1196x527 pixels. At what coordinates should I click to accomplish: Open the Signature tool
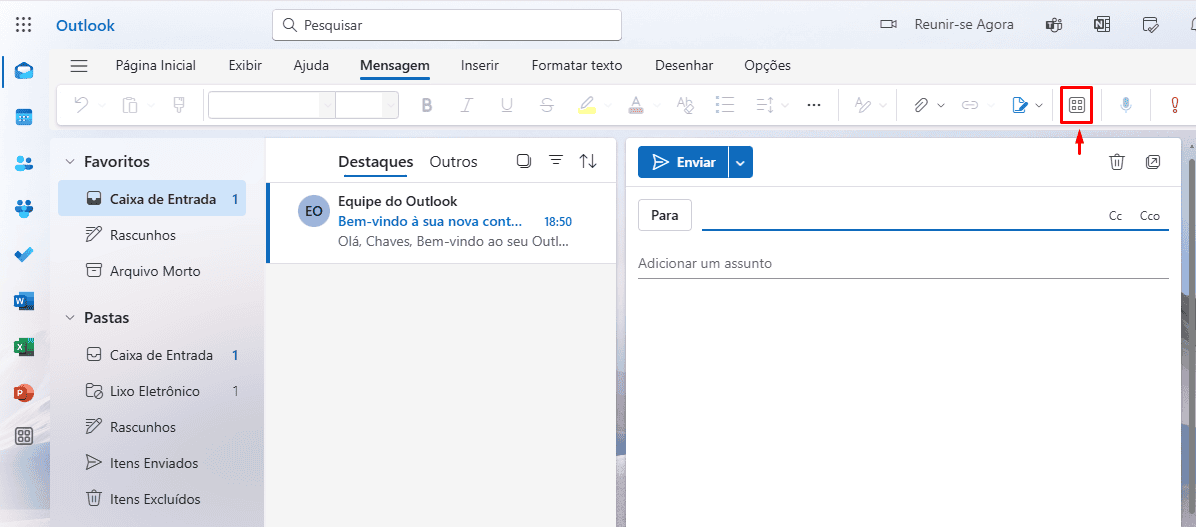(x=1020, y=105)
